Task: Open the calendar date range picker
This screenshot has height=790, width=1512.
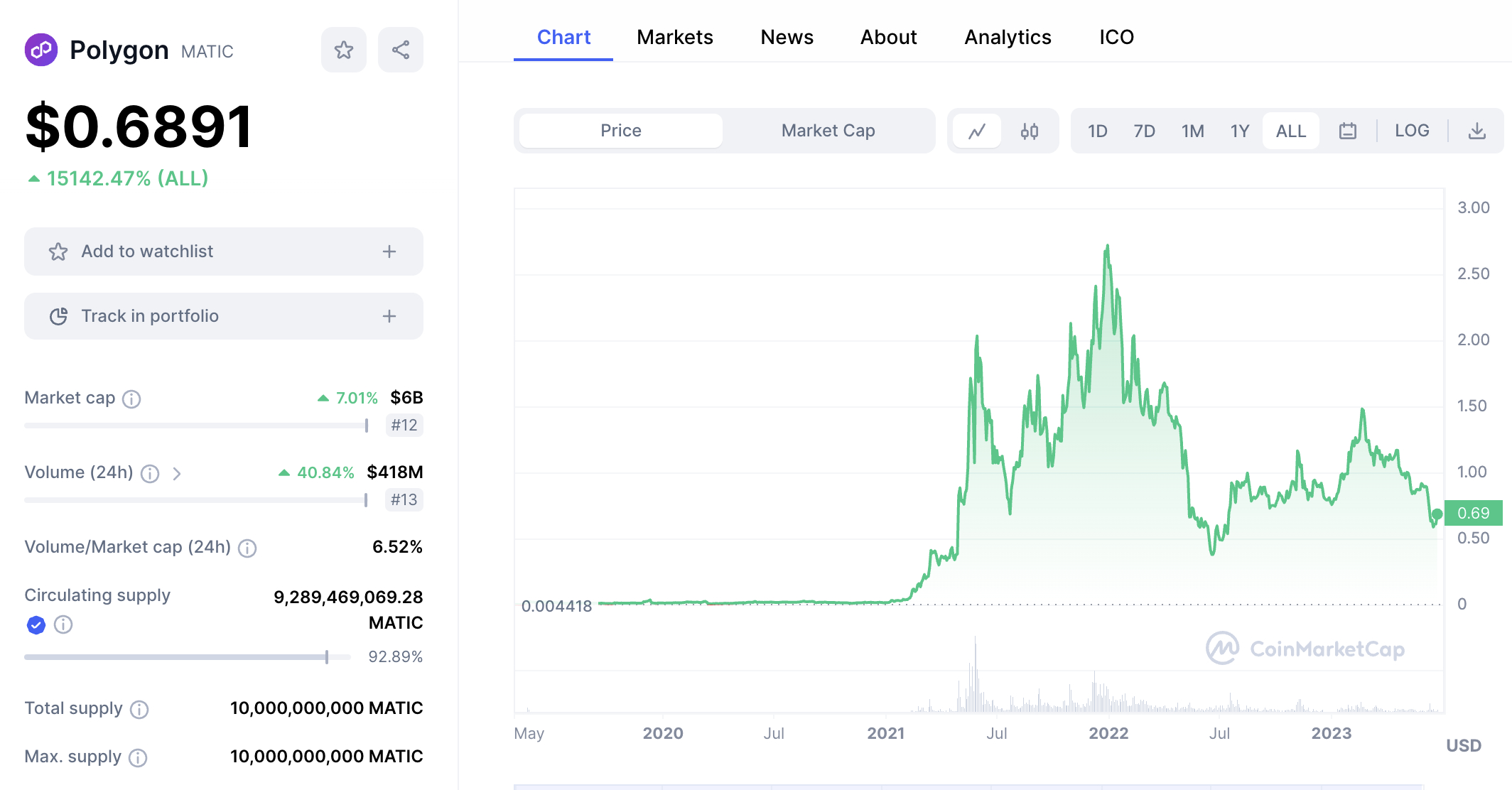Action: click(1348, 131)
